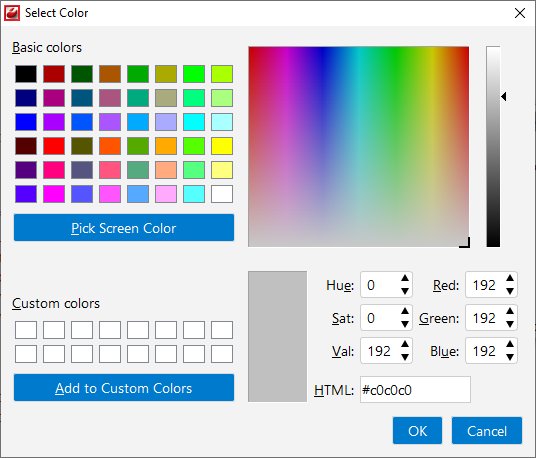536x458 pixels.
Task: Click into the HTML color code field
Action: pos(415,390)
